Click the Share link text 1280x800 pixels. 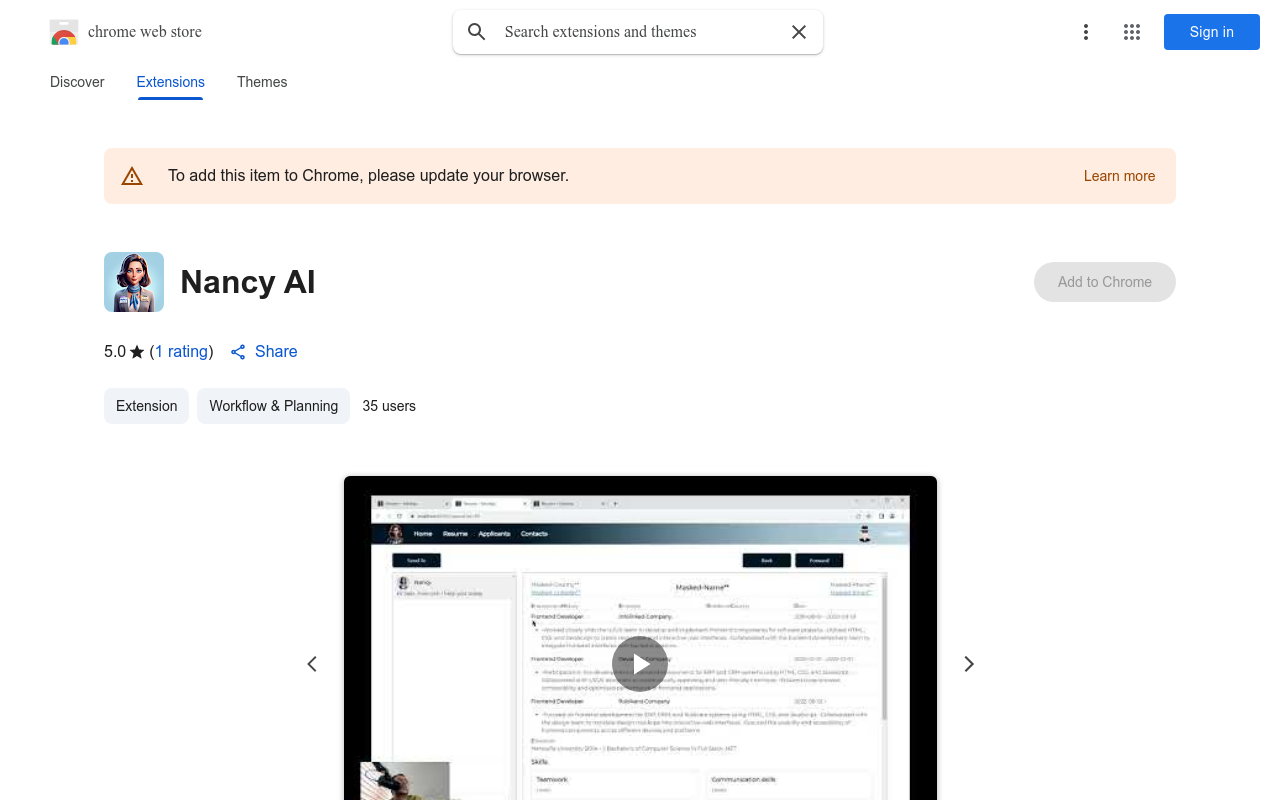click(x=276, y=352)
